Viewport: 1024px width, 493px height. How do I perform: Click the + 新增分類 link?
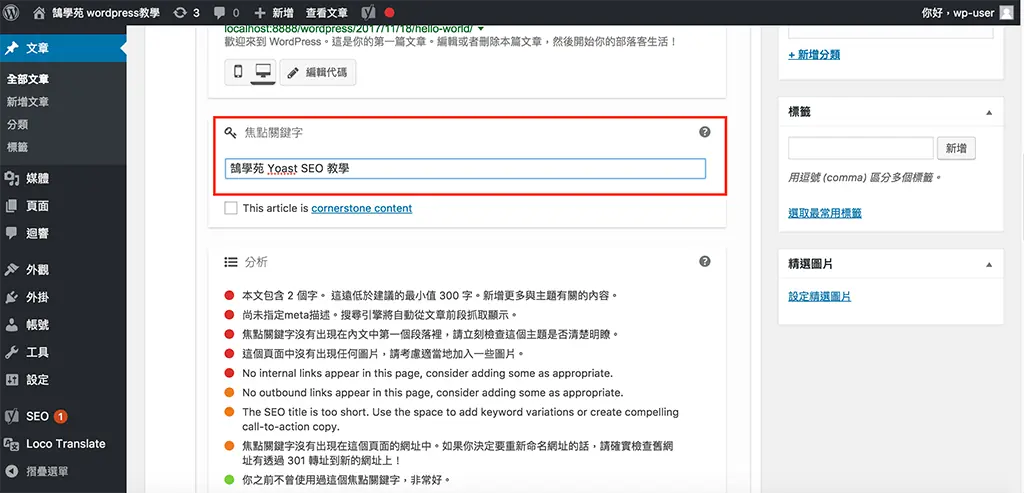click(814, 55)
